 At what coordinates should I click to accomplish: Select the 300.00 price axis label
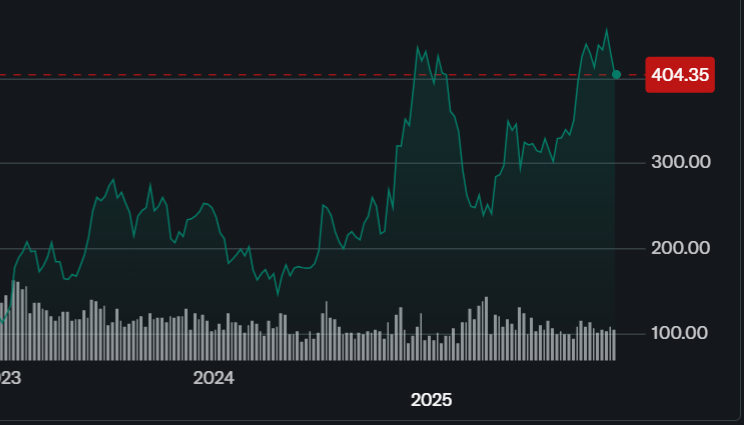tap(680, 162)
